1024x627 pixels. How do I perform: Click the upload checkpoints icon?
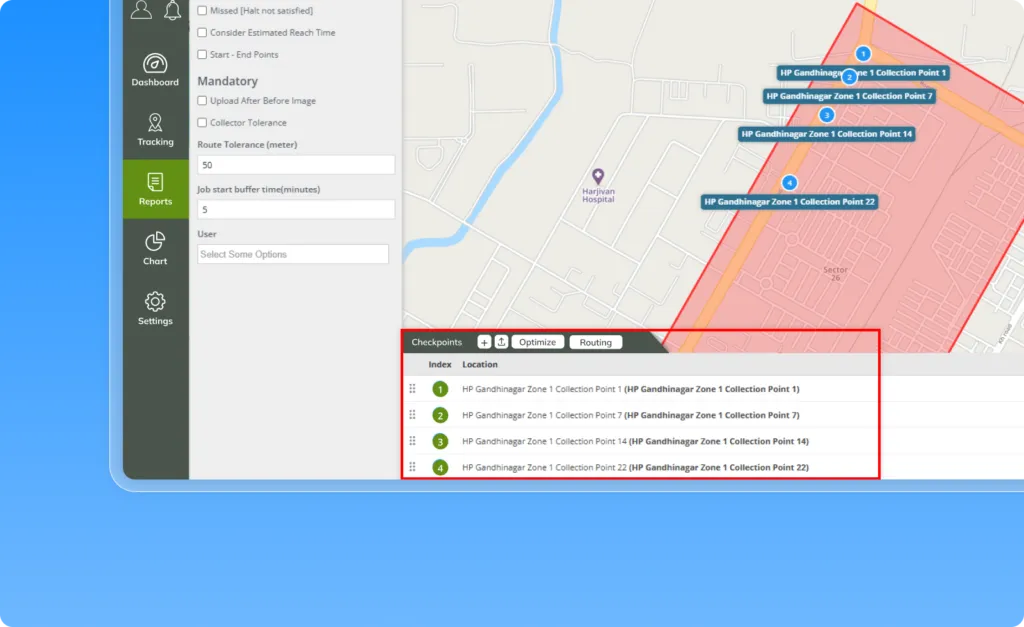[501, 342]
